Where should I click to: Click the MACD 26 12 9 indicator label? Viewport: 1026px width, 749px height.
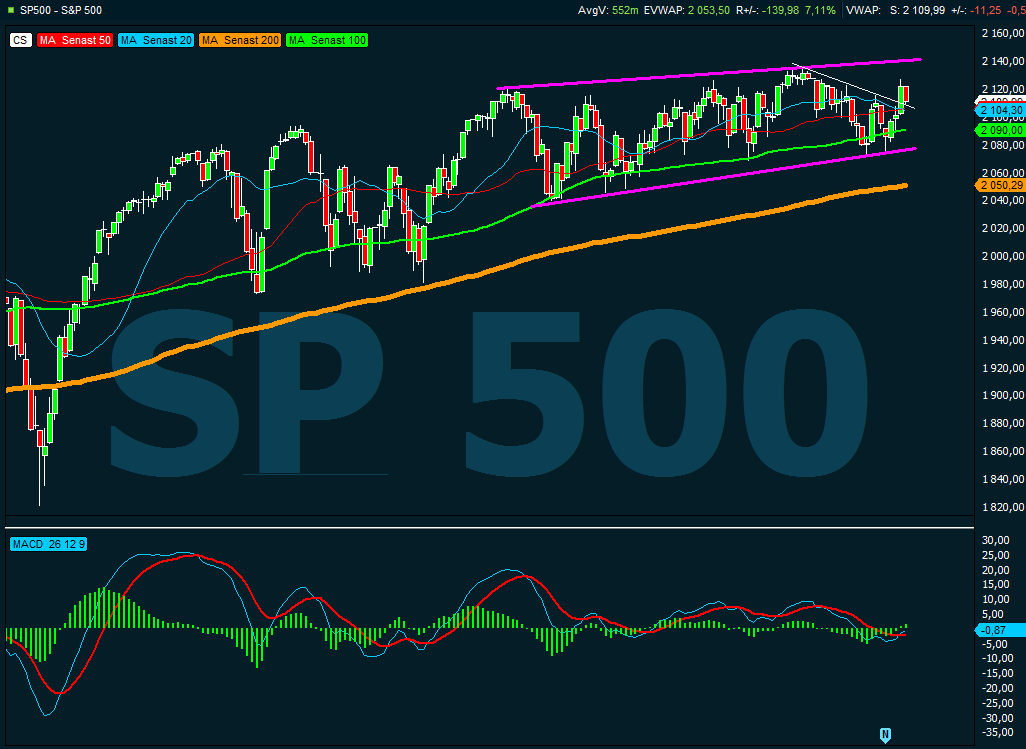48,544
